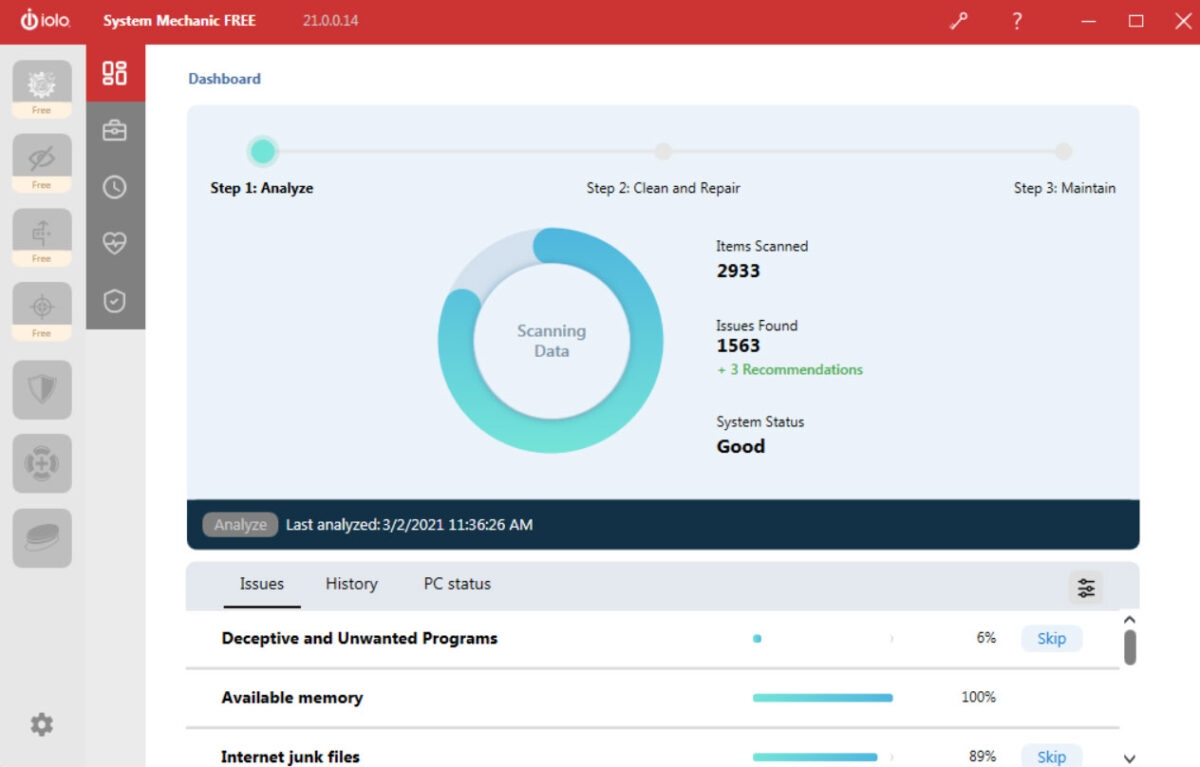Open the + 3 Recommendations link
Image resolution: width=1200 pixels, height=767 pixels.
790,369
